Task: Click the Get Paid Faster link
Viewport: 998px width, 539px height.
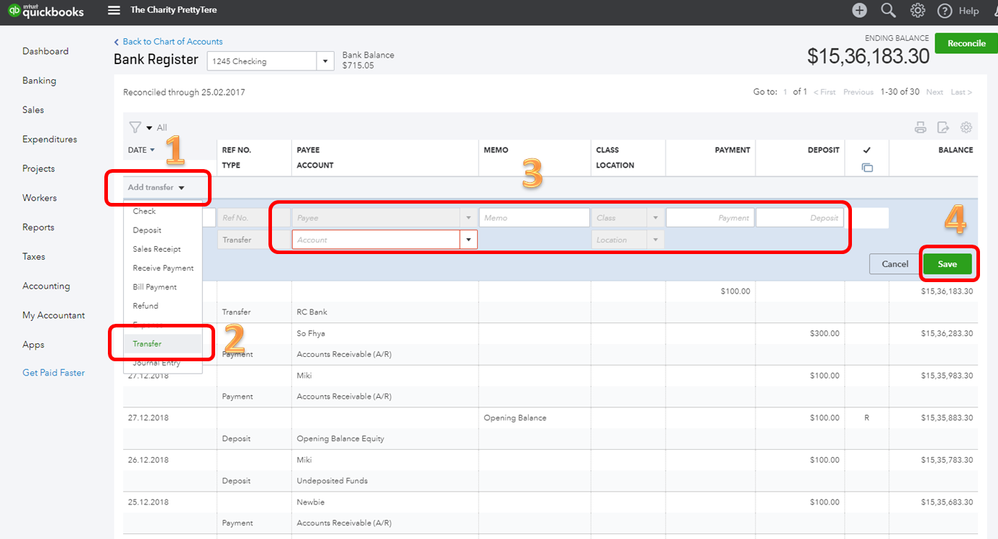Action: pos(53,373)
